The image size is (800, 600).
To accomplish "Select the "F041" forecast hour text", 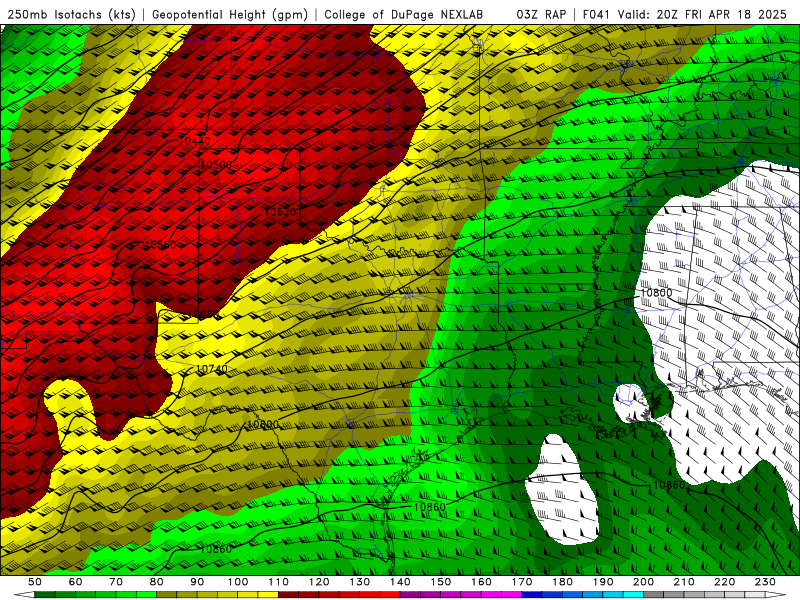I will pyautogui.click(x=596, y=14).
